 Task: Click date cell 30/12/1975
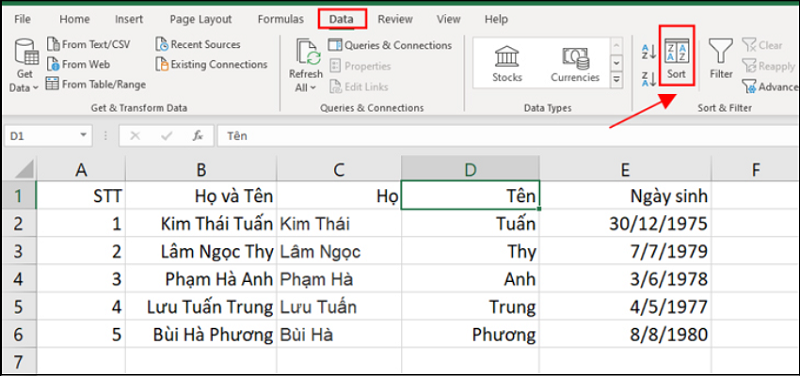click(x=626, y=223)
